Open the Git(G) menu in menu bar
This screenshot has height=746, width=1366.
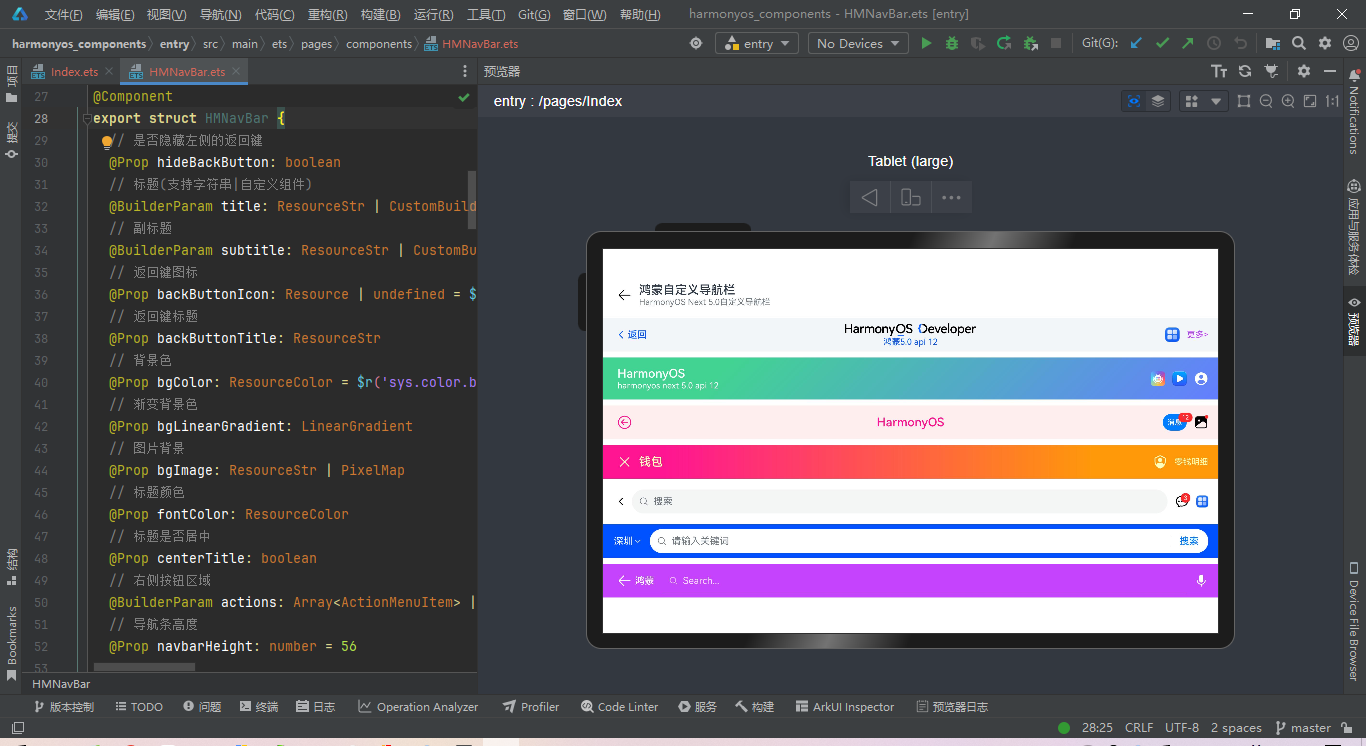pyautogui.click(x=534, y=15)
